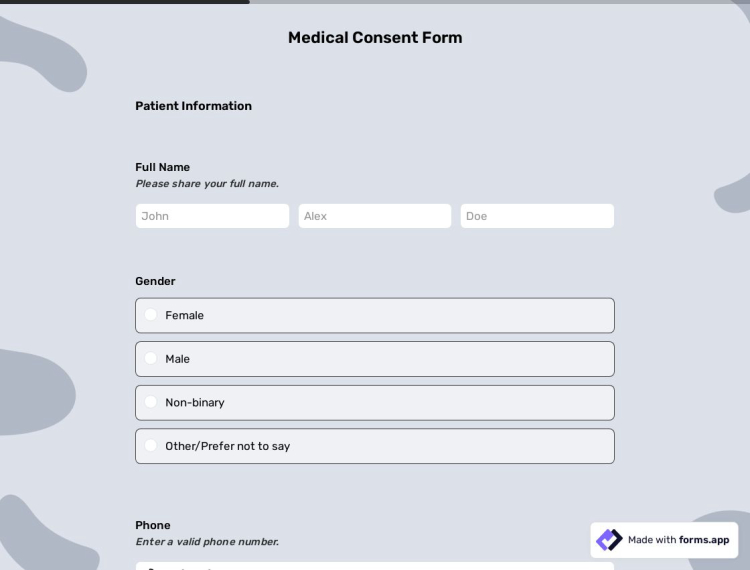Click the 'Enter a valid phone number' hint
750x570 pixels.
coord(207,542)
